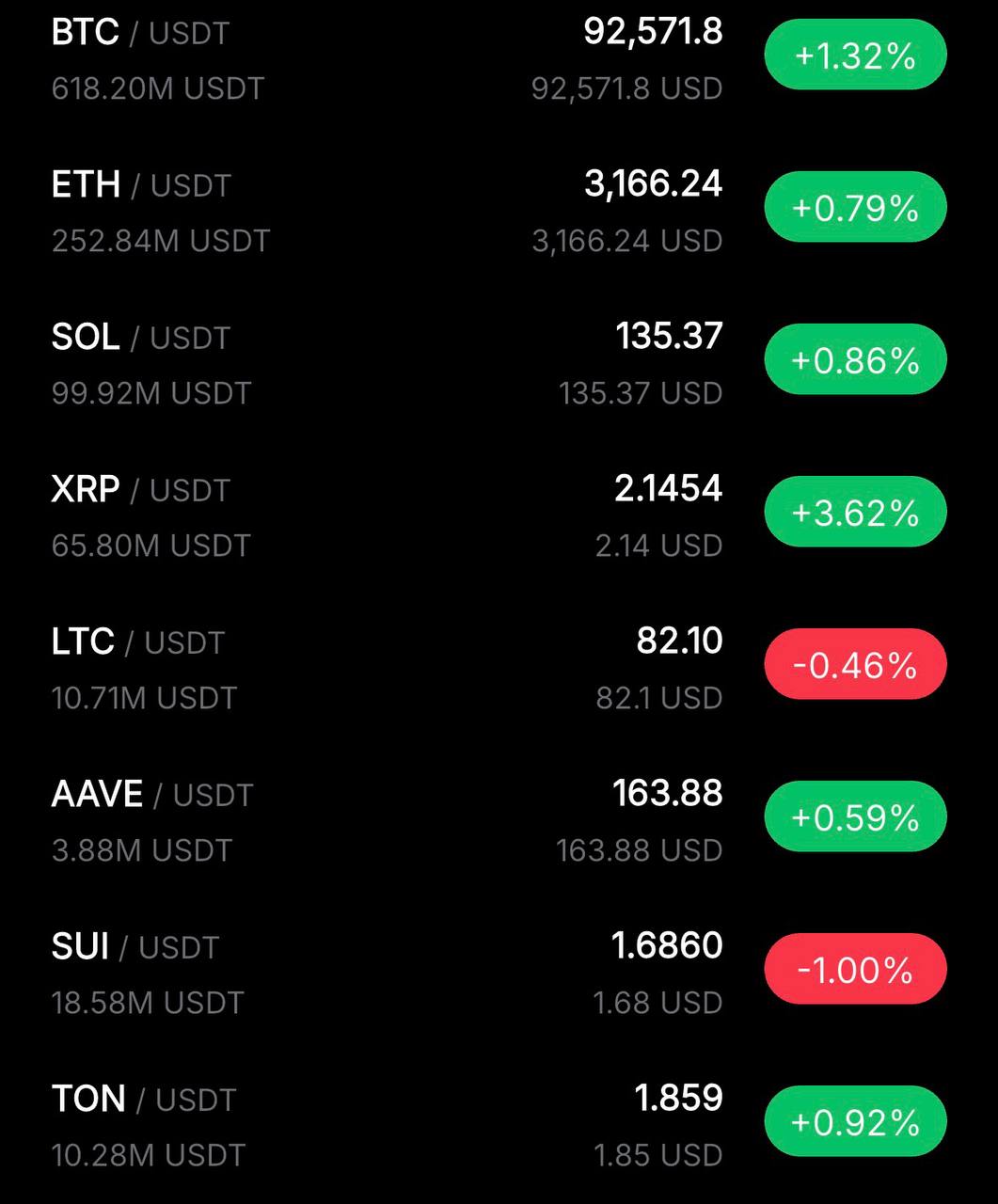
Task: Select the SUI / USDT pair name
Action: [x=135, y=947]
